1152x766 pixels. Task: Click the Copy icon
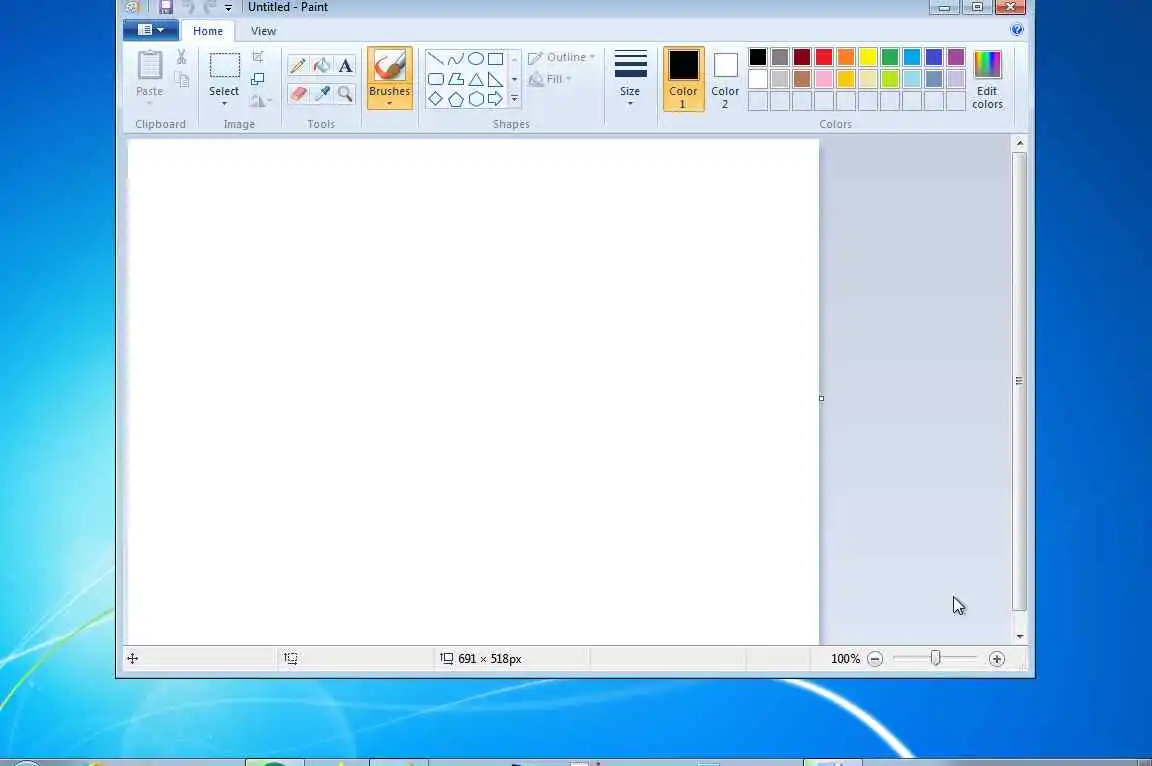coord(181,79)
